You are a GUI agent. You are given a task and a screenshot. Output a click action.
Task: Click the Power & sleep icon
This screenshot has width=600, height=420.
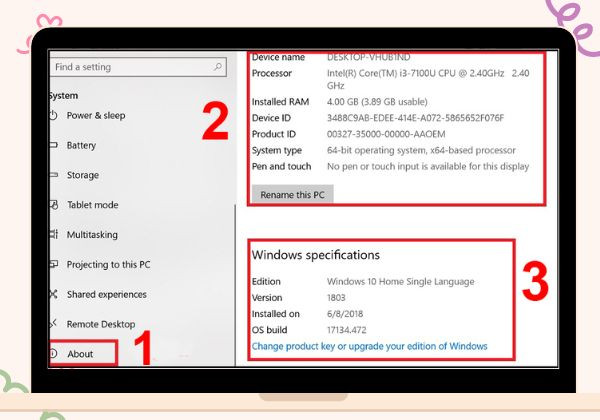pyautogui.click(x=53, y=115)
